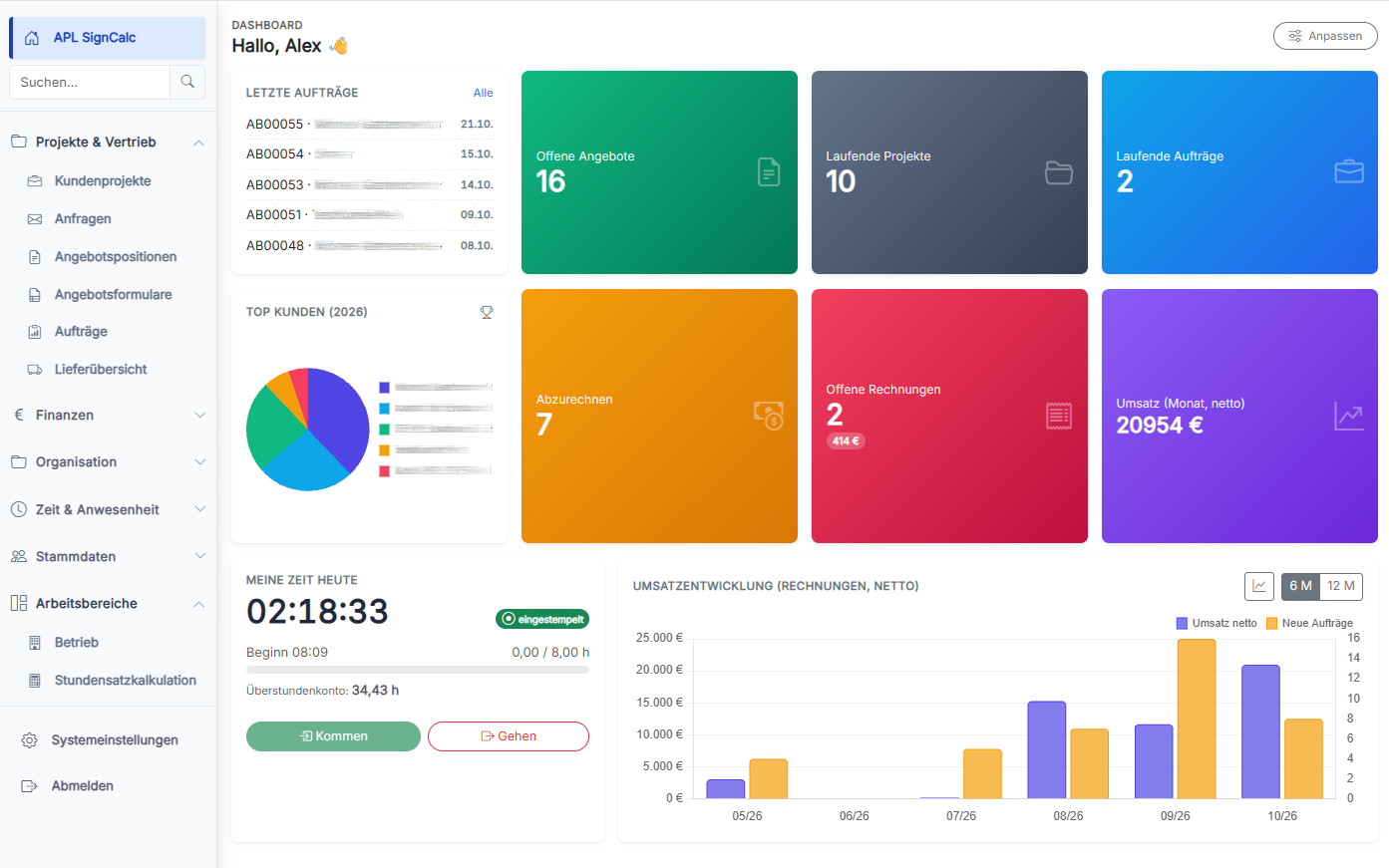Open Angebotsformulare in the sidebar

point(114,295)
